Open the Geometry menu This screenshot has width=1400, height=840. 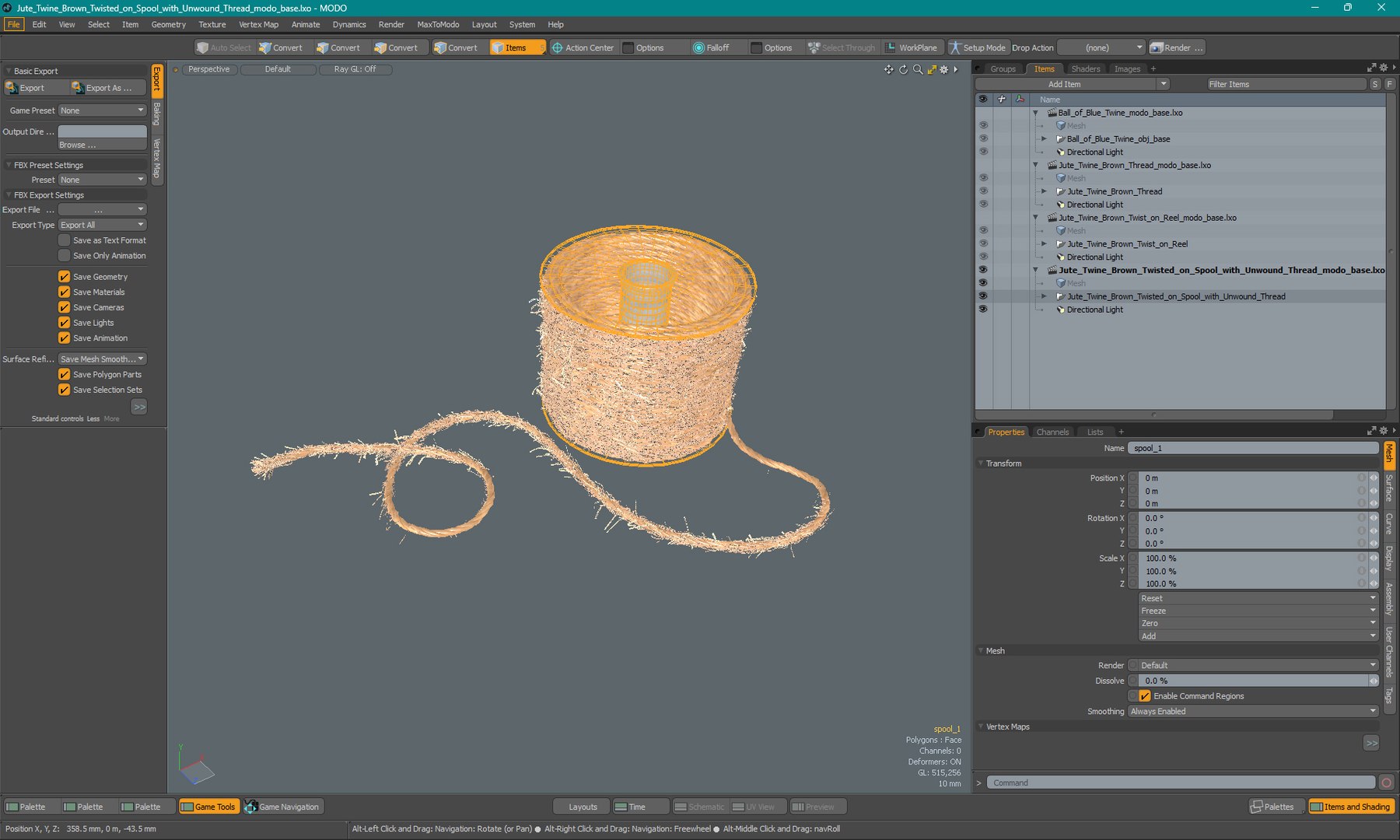(x=169, y=25)
